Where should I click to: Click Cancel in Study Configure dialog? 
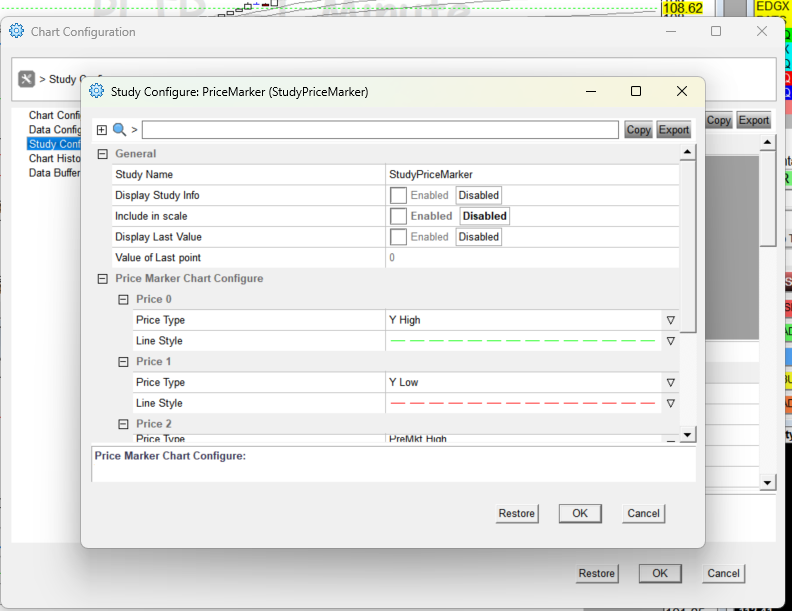point(644,514)
